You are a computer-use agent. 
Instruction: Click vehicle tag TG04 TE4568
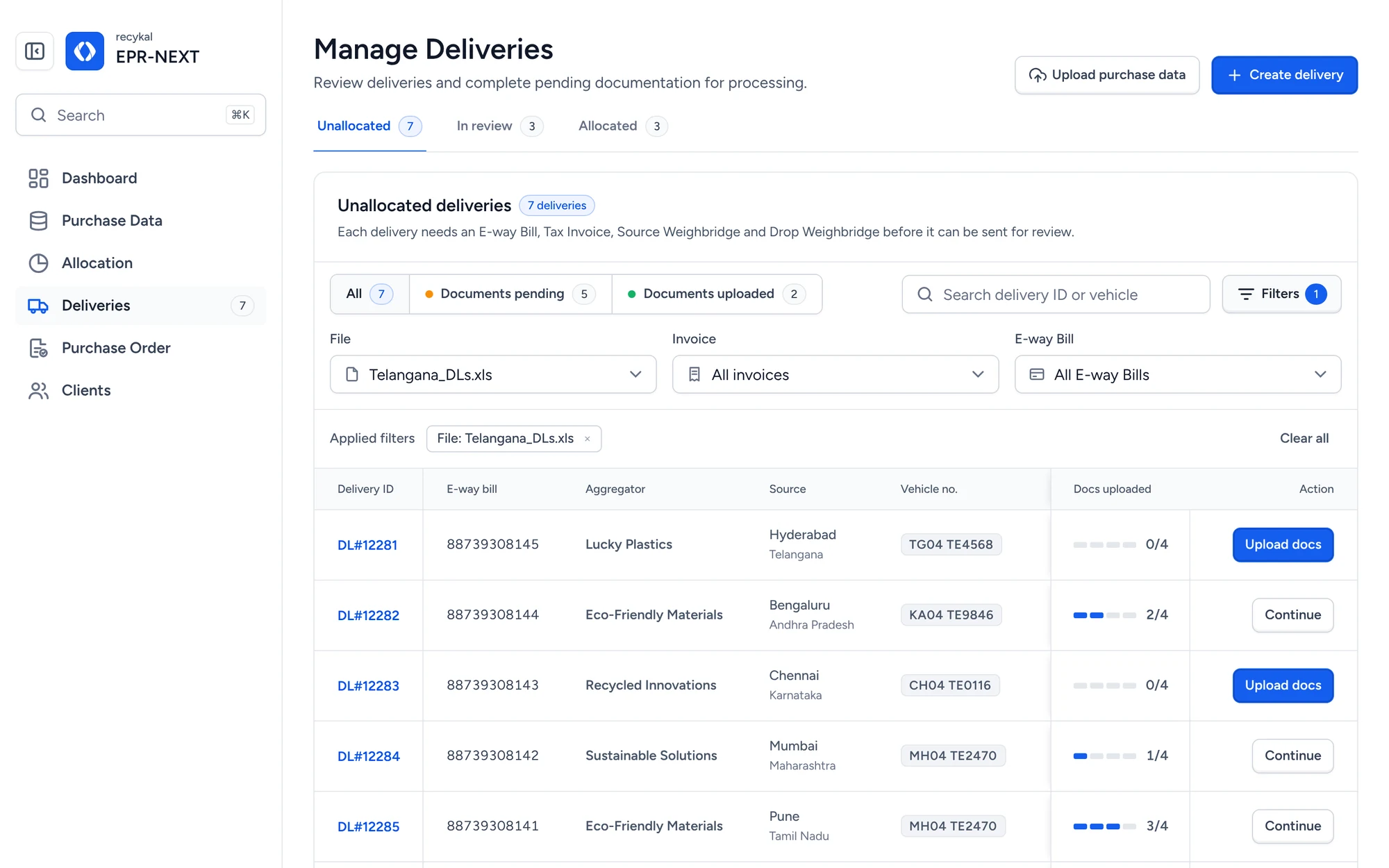point(951,545)
